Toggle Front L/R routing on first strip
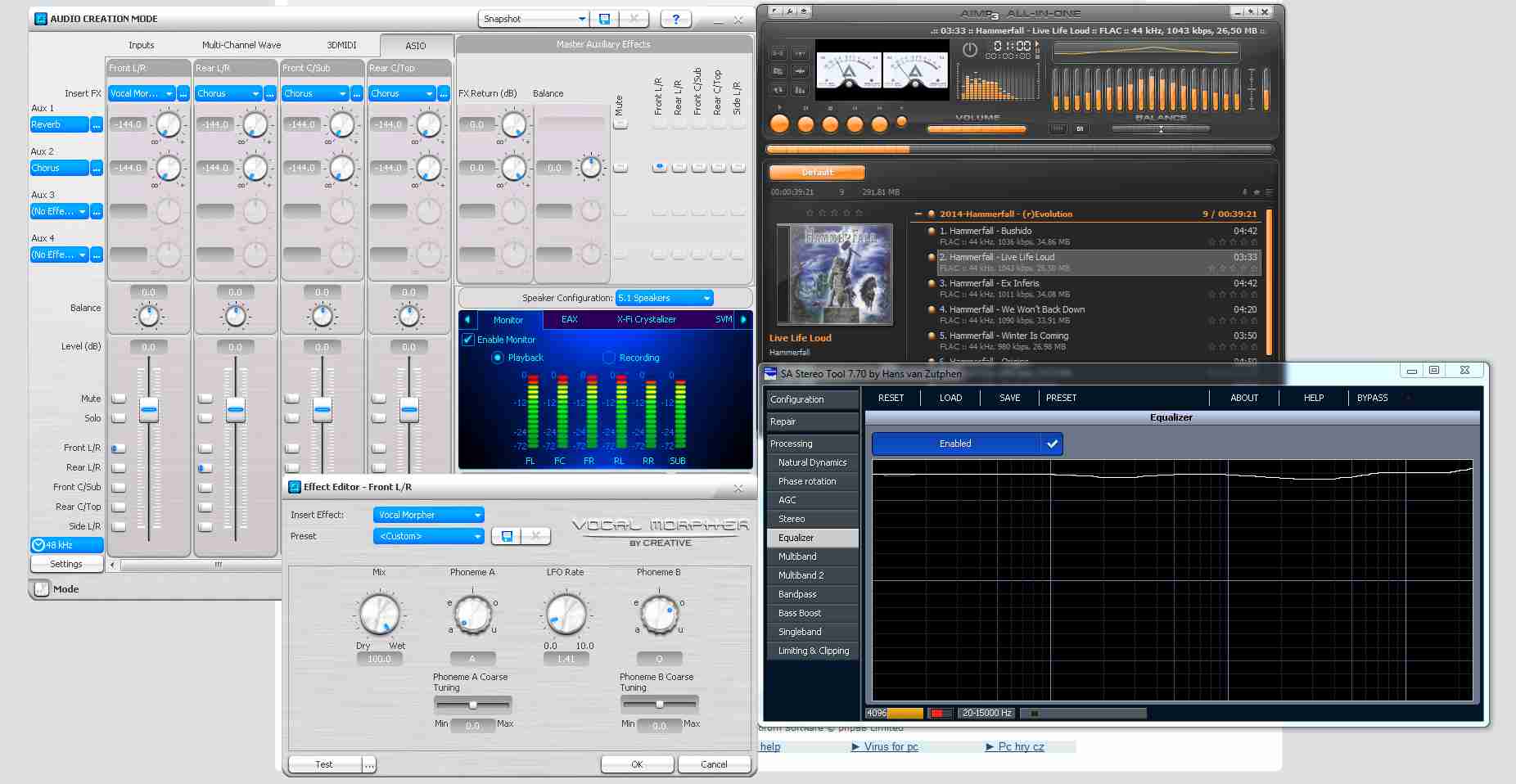The image size is (1516, 784). [x=119, y=448]
